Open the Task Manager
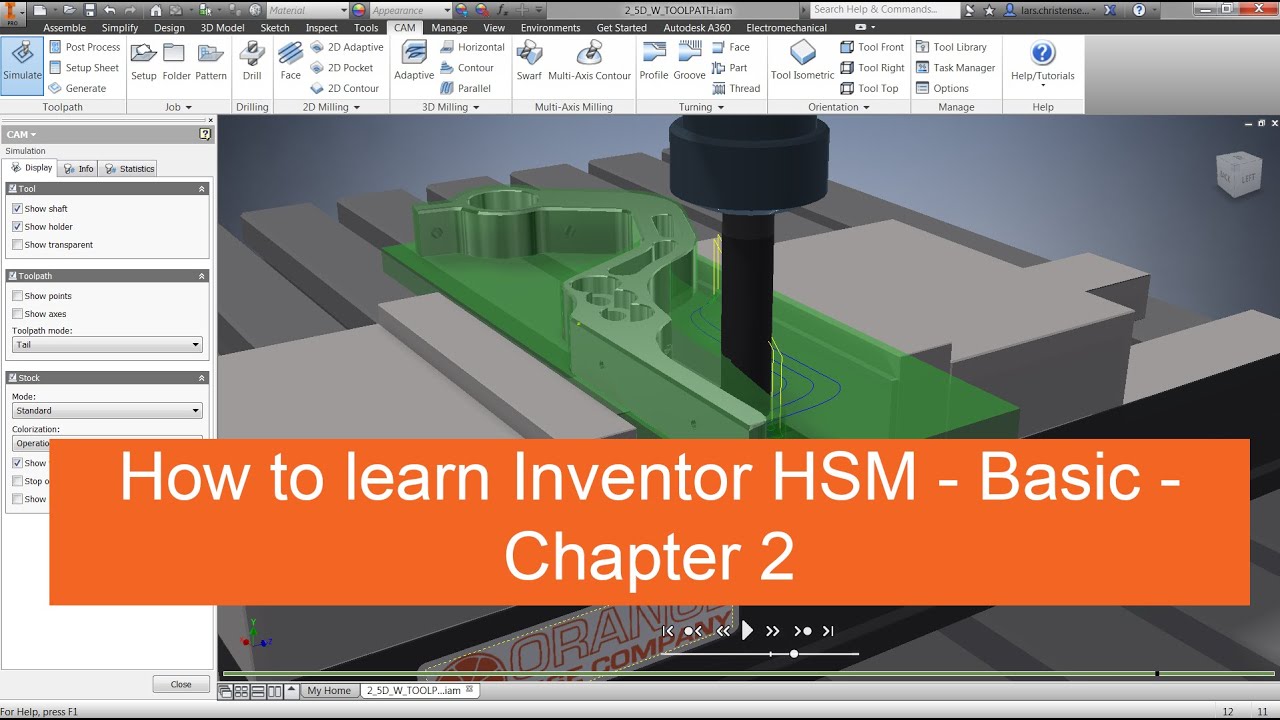The image size is (1280, 720). pyautogui.click(x=955, y=68)
